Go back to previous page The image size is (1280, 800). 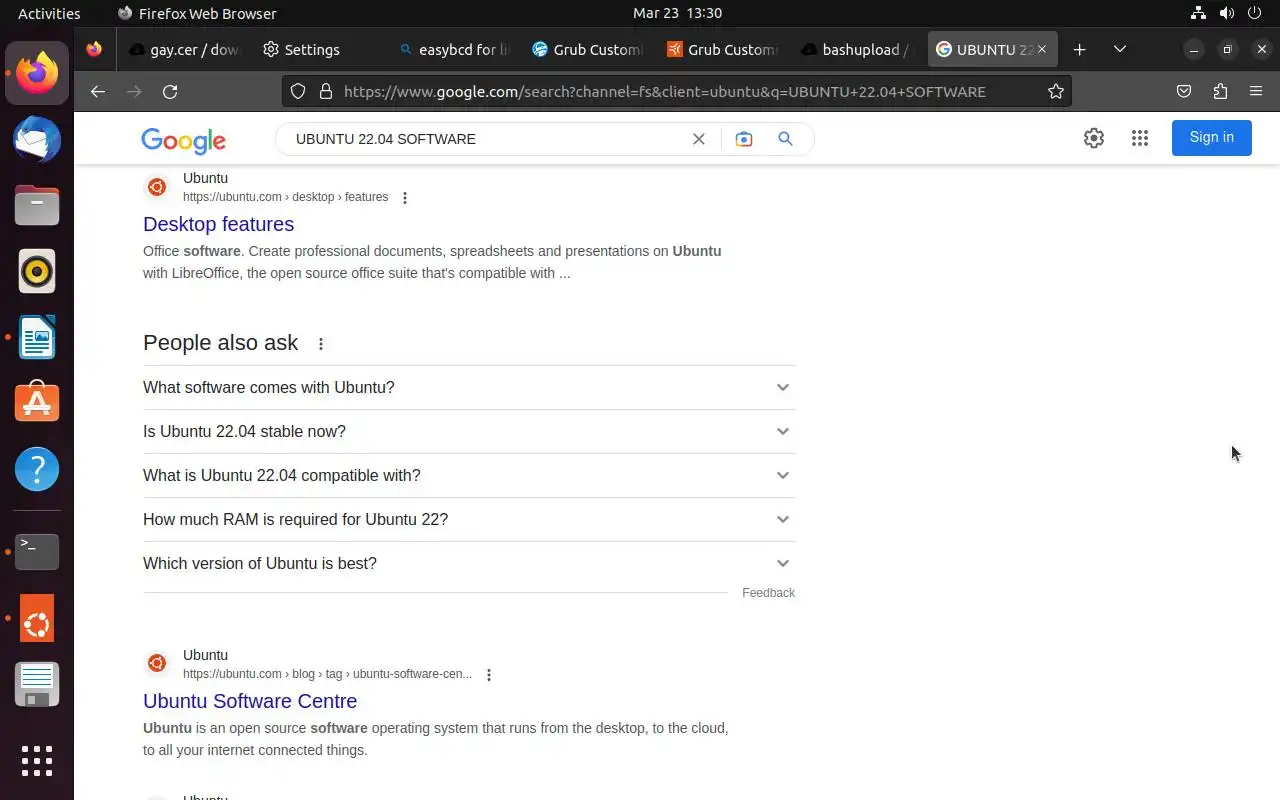(97, 91)
